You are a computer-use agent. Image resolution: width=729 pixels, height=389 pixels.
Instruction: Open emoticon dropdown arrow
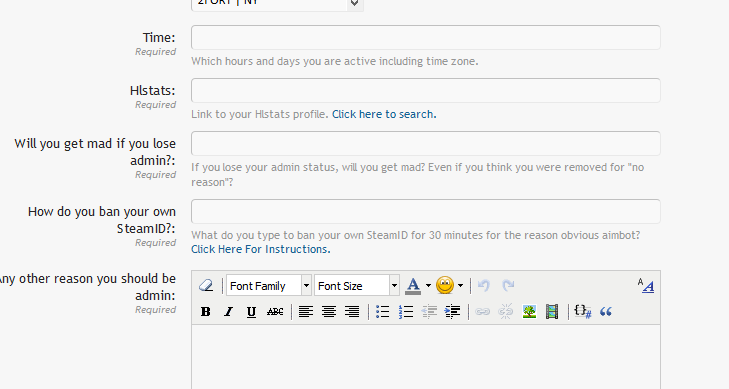[460, 286]
